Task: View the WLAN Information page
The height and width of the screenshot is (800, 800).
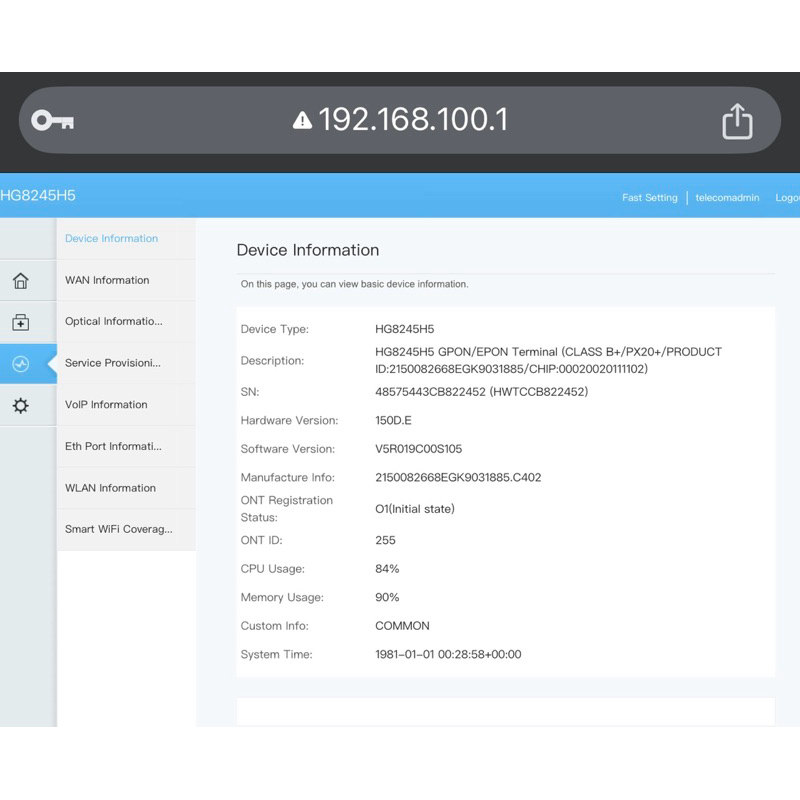Action: (x=110, y=488)
